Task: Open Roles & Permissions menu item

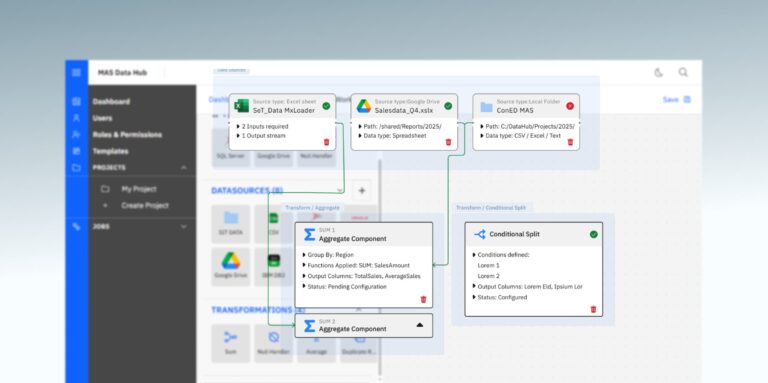Action: [127, 135]
